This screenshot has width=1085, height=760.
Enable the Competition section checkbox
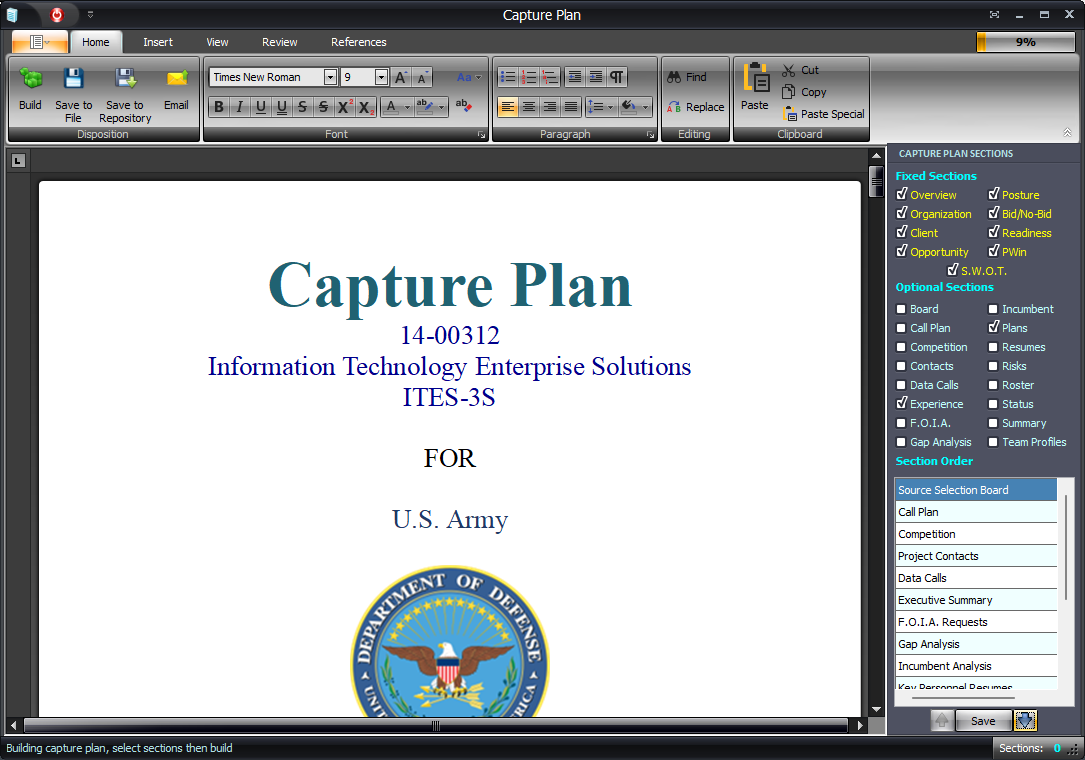901,347
